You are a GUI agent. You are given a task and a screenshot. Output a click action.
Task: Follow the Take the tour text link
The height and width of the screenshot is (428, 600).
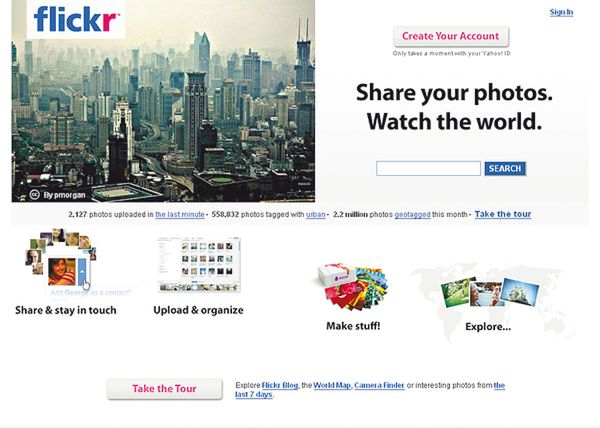(x=503, y=214)
